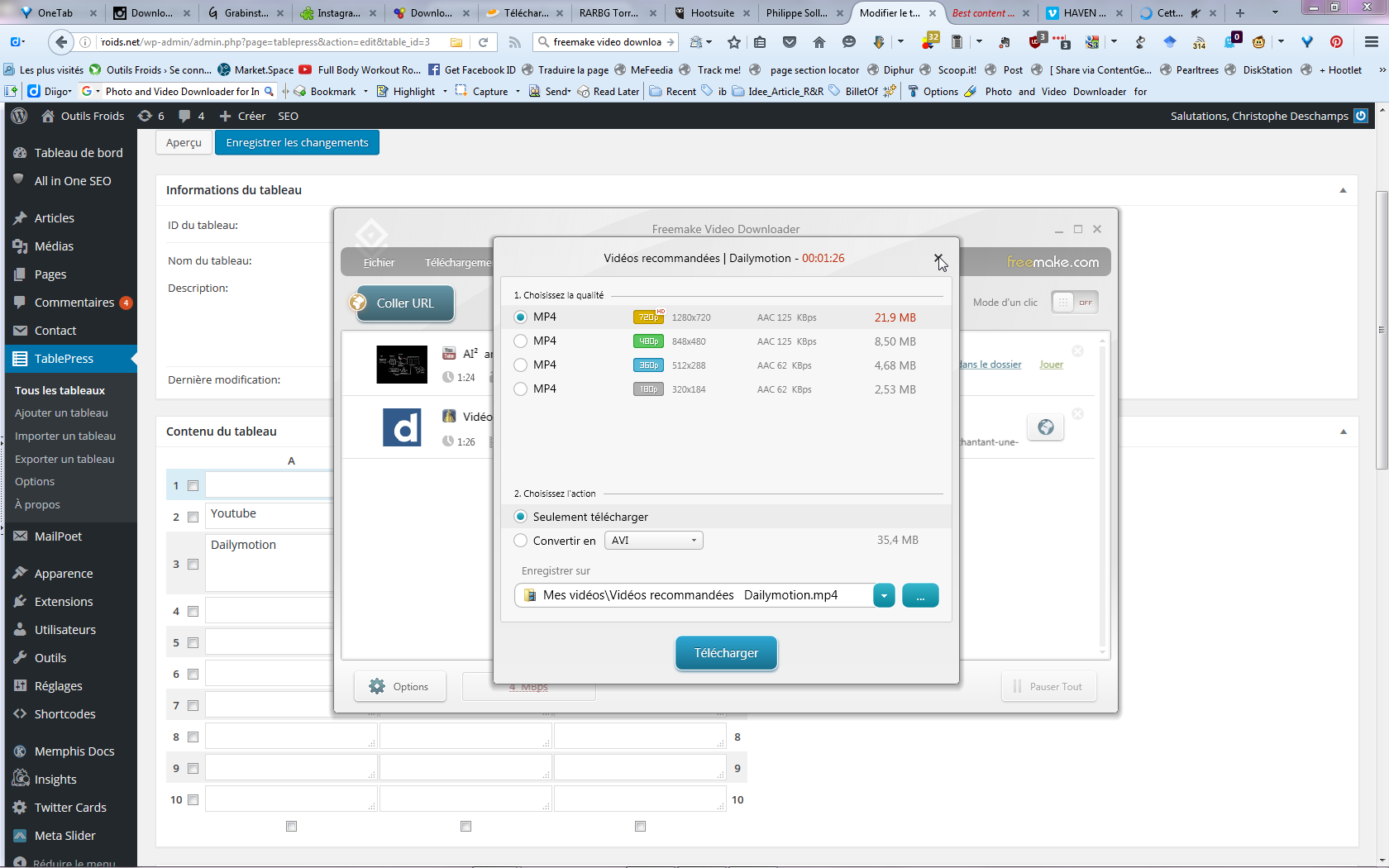Click the browser home icon
The width and height of the screenshot is (1389, 868).
tap(819, 42)
